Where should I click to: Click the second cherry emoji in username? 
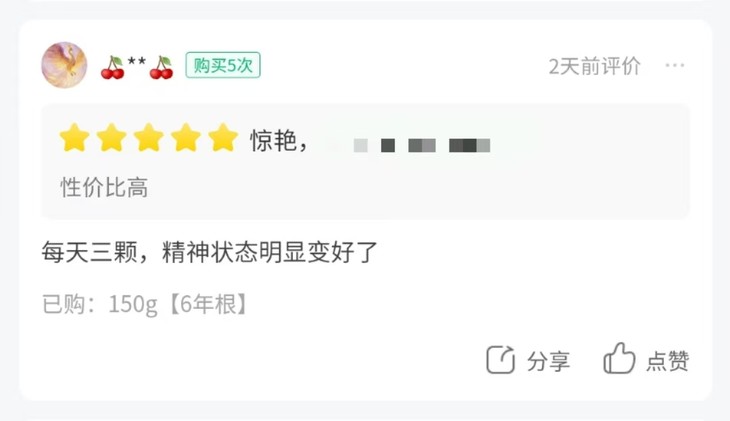pyautogui.click(x=161, y=68)
